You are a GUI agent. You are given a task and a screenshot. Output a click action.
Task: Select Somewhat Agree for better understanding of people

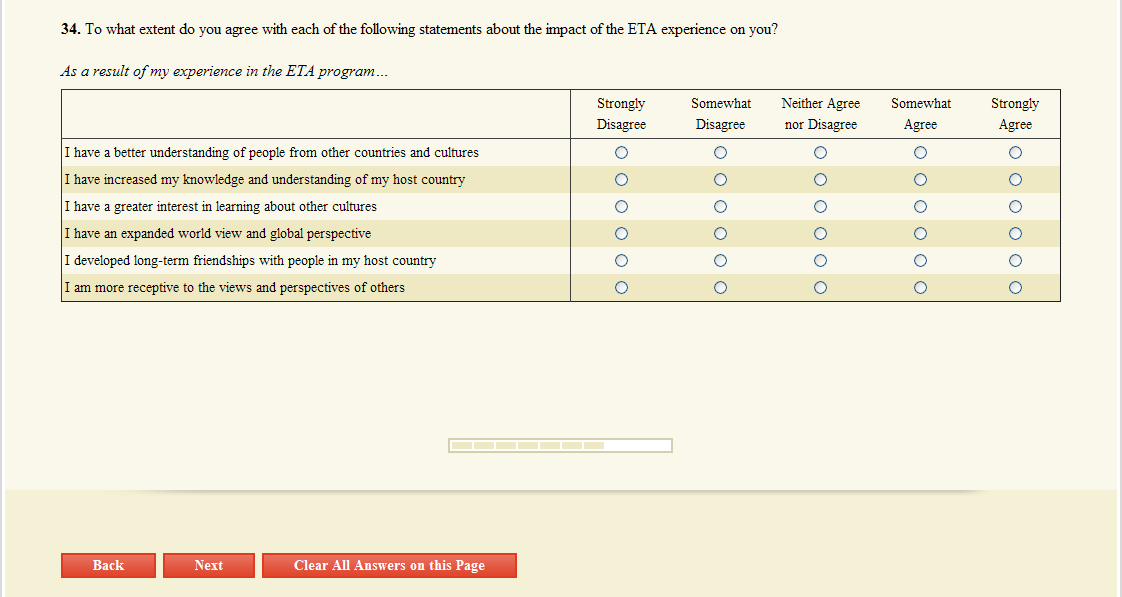point(920,153)
